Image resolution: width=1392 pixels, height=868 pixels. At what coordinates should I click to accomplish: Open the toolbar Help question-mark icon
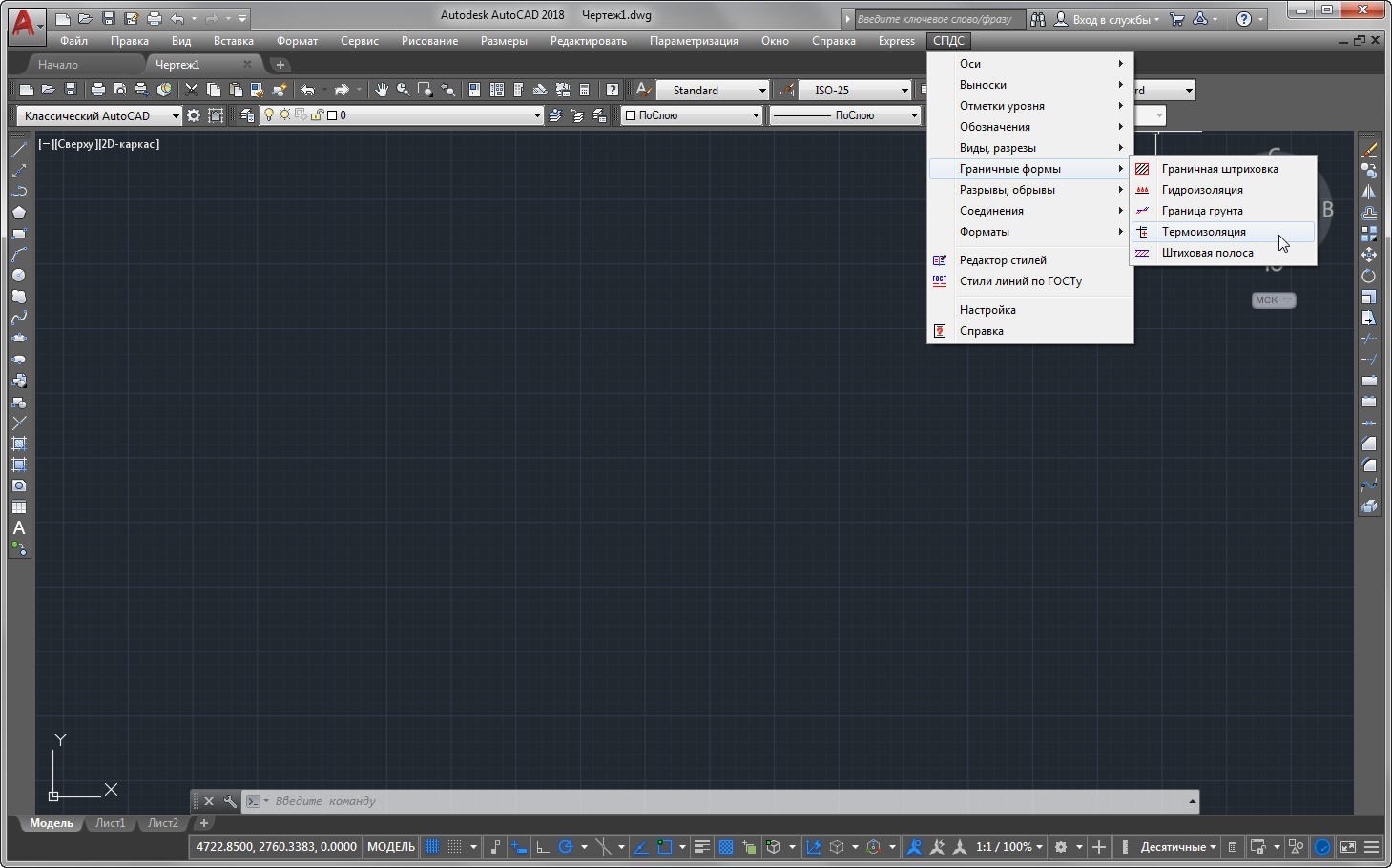coord(613,90)
